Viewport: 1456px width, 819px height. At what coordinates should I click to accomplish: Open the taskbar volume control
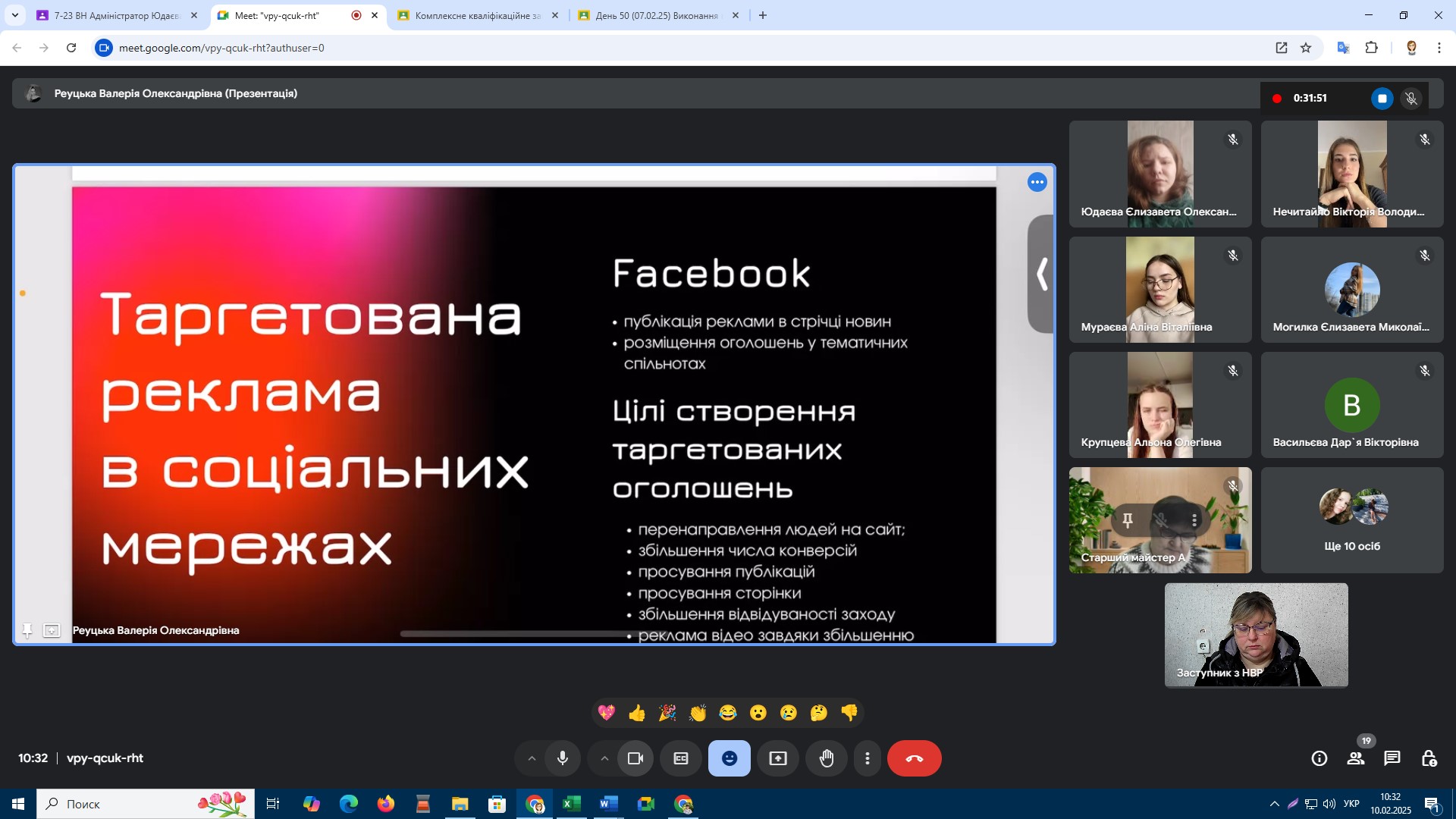tap(1330, 804)
